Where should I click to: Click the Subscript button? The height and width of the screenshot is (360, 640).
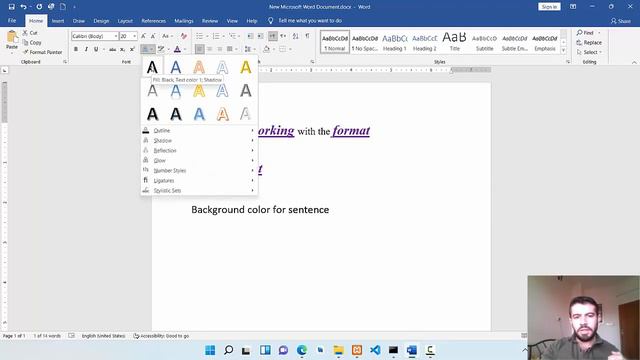pyautogui.click(x=122, y=49)
